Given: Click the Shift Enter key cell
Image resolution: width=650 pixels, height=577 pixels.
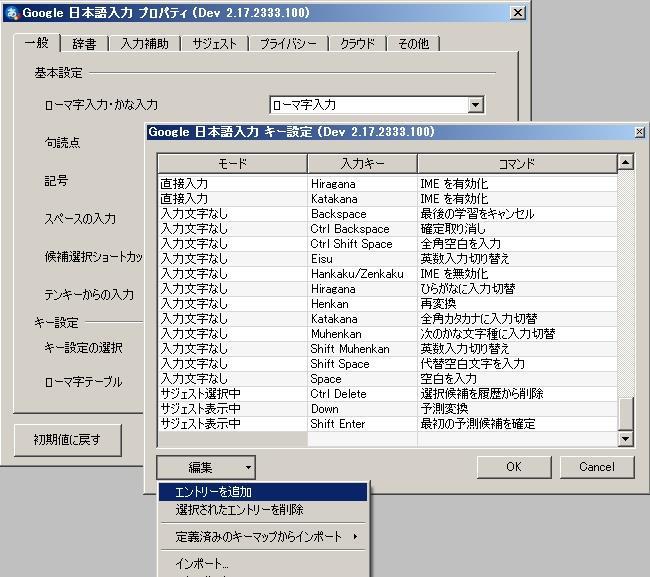Looking at the screenshot, I should [362, 424].
